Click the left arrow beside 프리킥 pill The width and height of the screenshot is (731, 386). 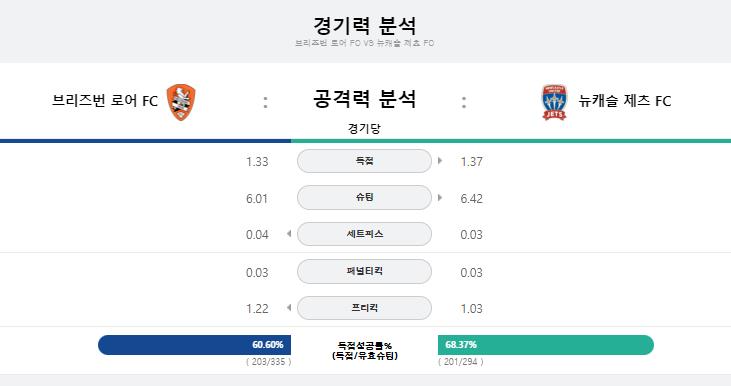click(x=289, y=308)
